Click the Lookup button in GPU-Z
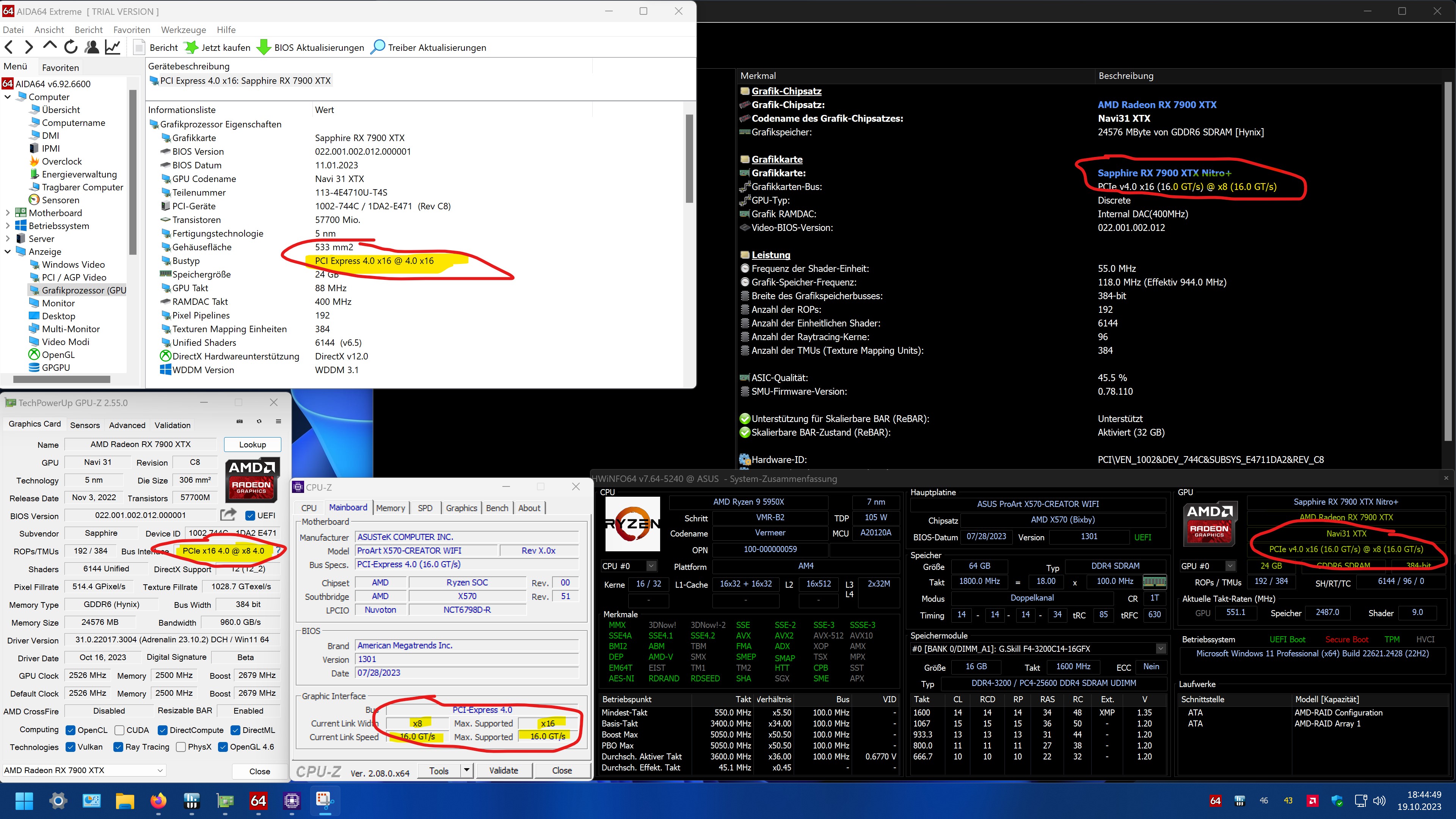Image resolution: width=1456 pixels, height=819 pixels. tap(252, 444)
